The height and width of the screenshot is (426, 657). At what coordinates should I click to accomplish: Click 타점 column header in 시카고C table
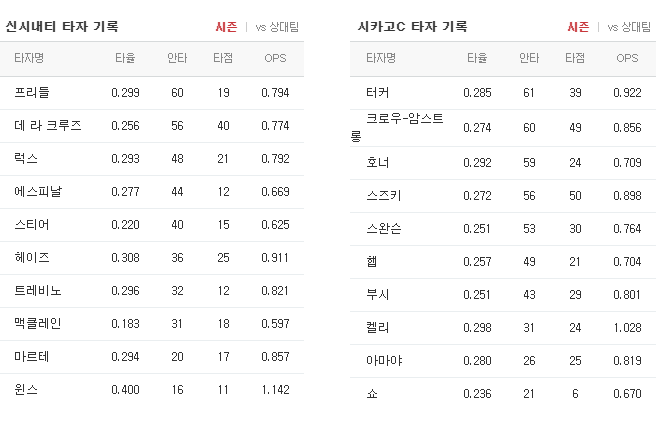pos(575,58)
